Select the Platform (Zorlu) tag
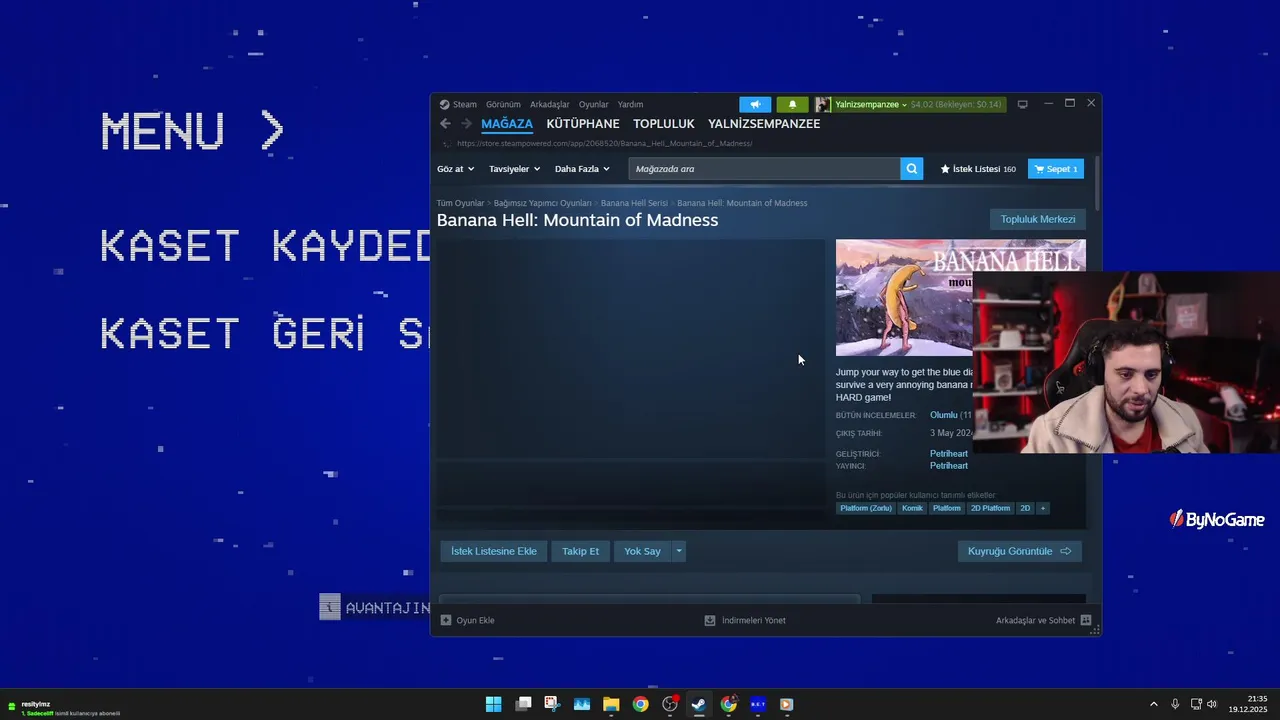 coord(866,508)
